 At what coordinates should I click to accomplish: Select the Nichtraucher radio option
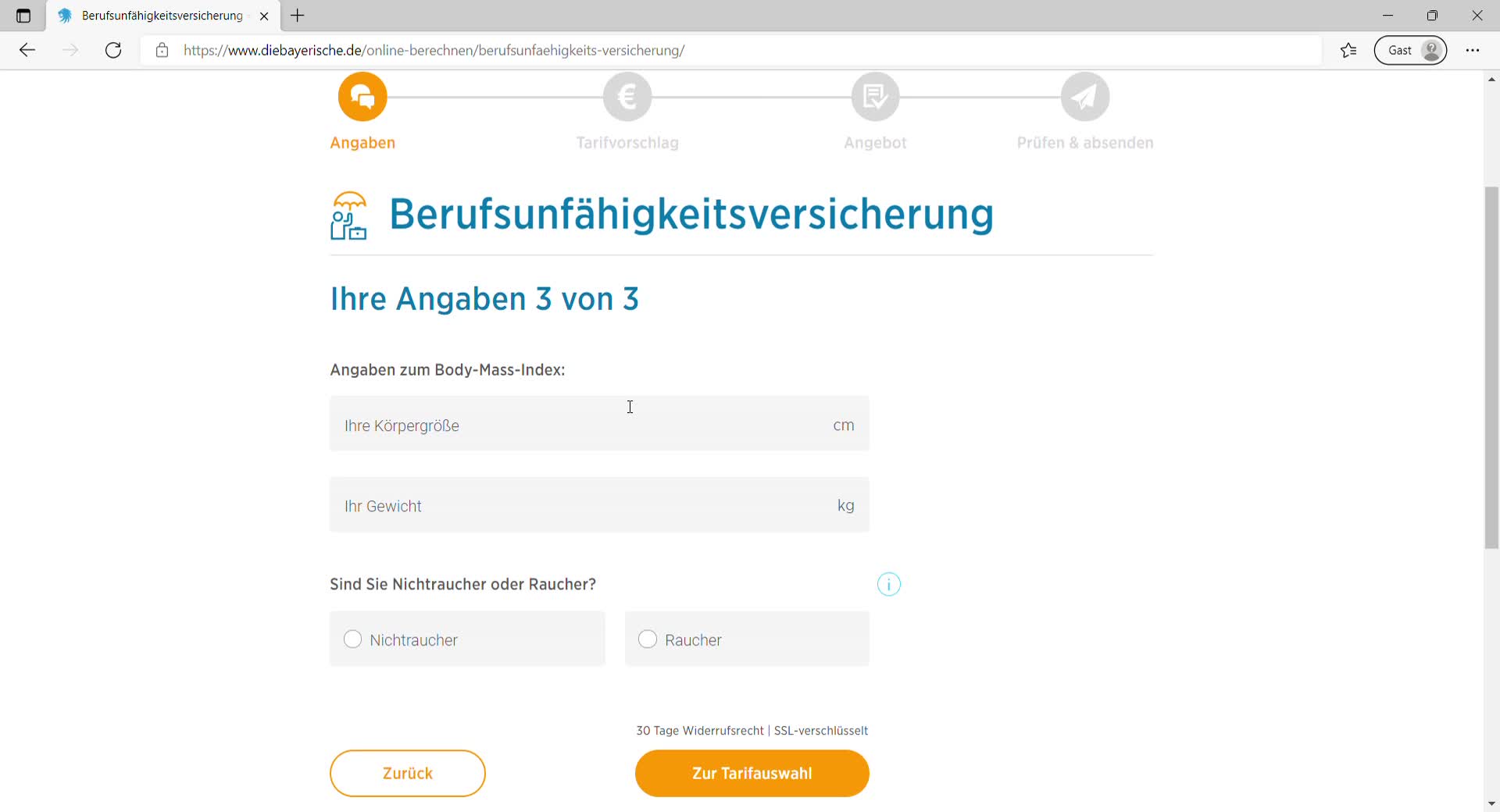click(353, 639)
